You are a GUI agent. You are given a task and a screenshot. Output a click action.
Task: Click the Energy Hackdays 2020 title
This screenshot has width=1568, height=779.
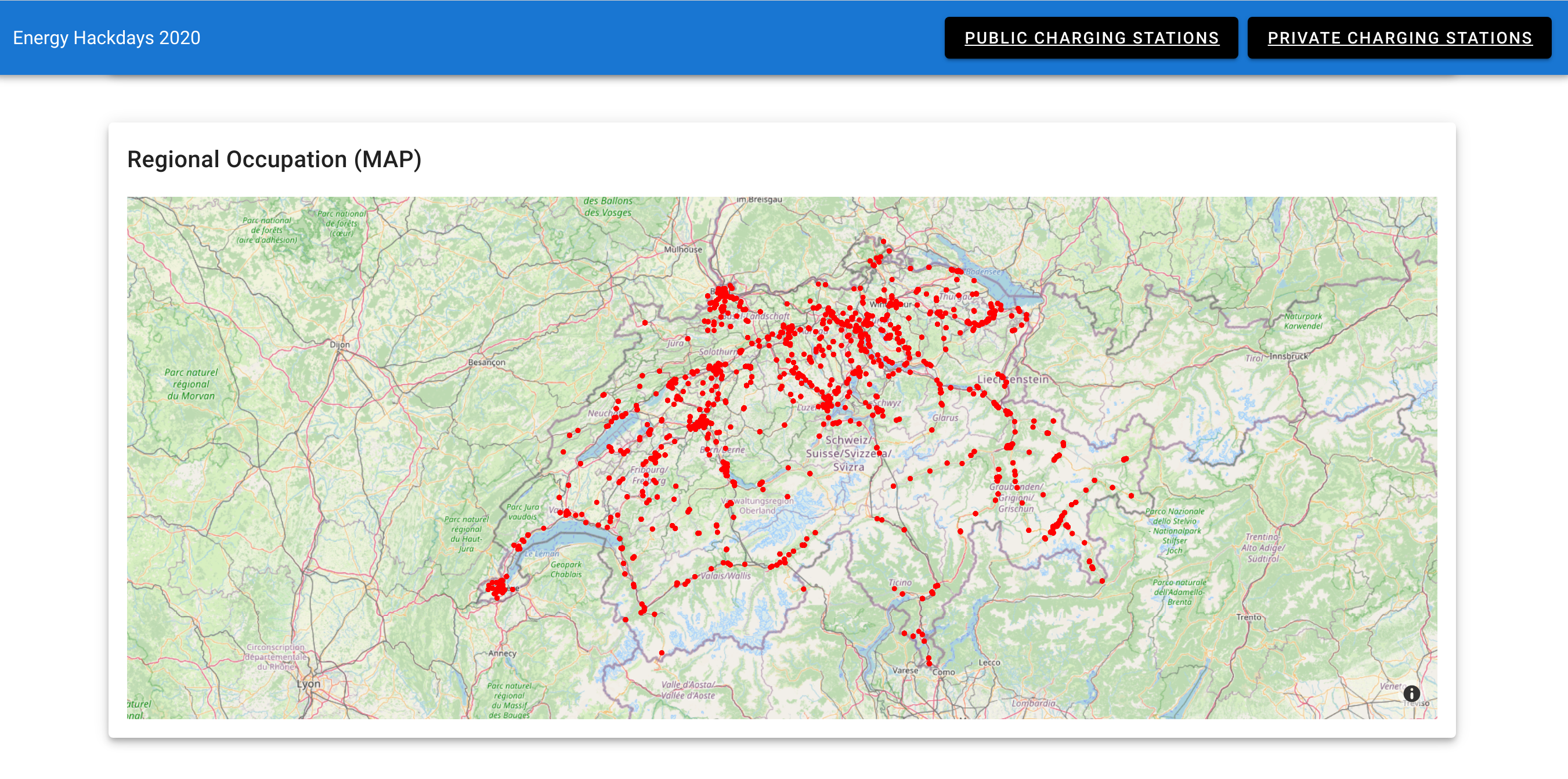[x=107, y=38]
